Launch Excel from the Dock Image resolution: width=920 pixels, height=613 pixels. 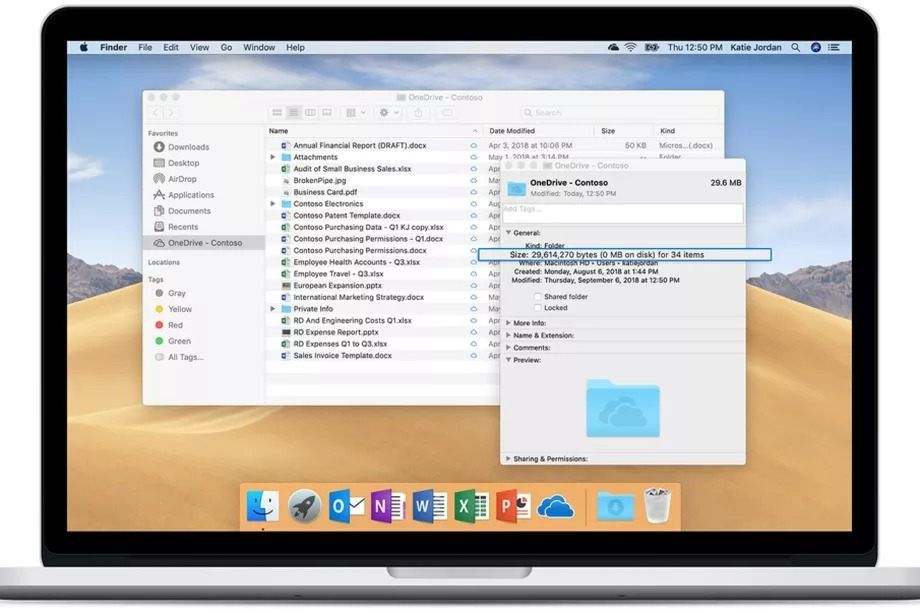470,506
